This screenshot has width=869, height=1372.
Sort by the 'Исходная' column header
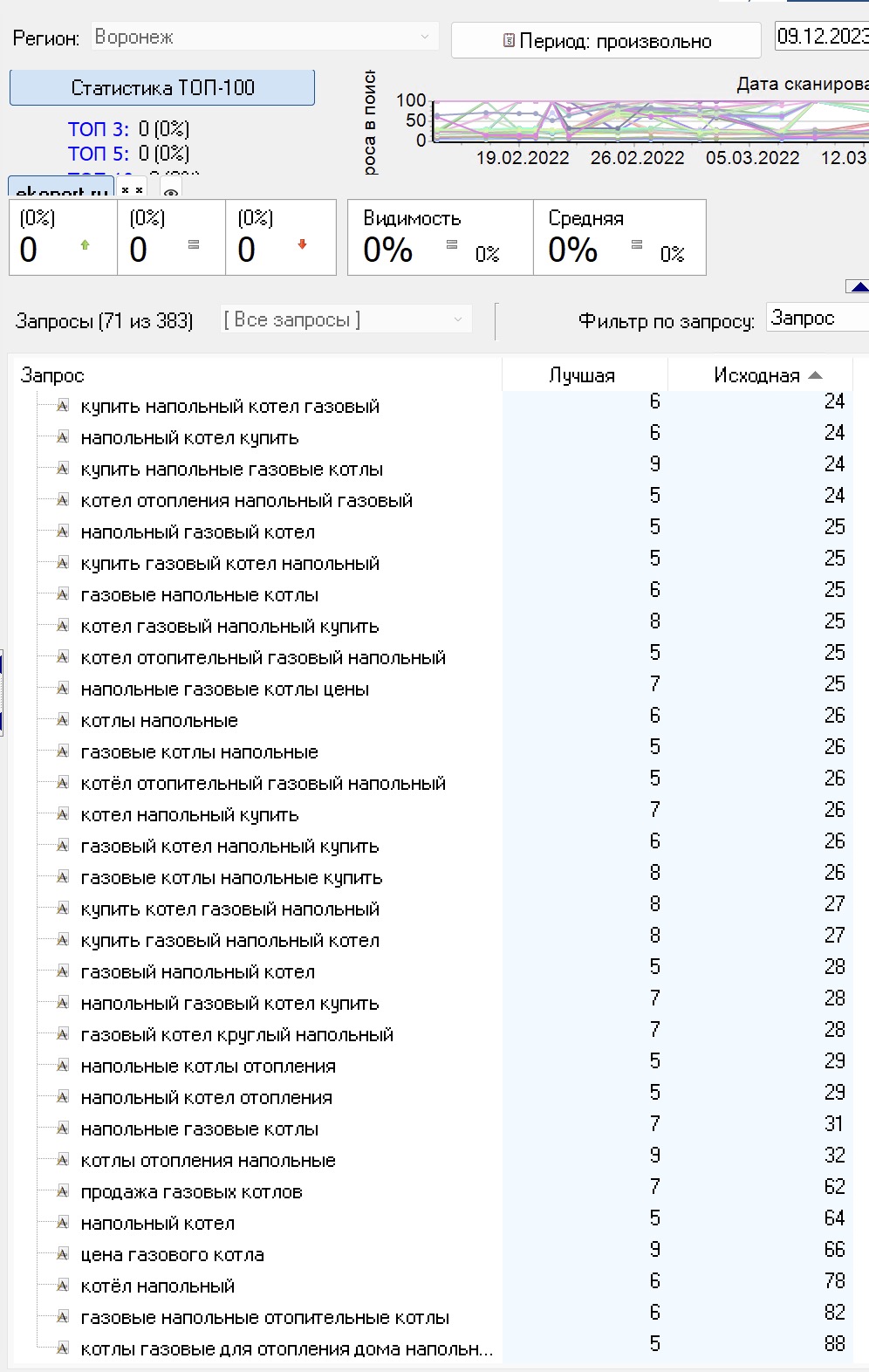tap(757, 375)
